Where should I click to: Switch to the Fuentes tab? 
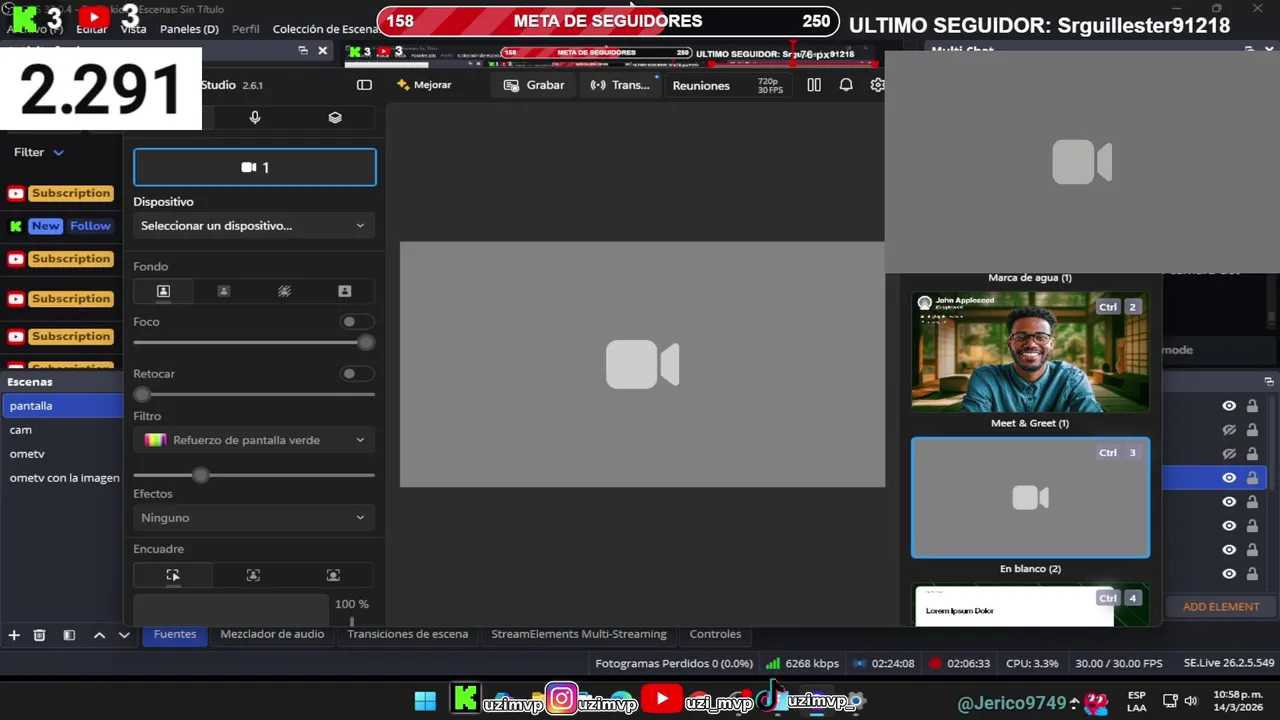pyautogui.click(x=175, y=634)
